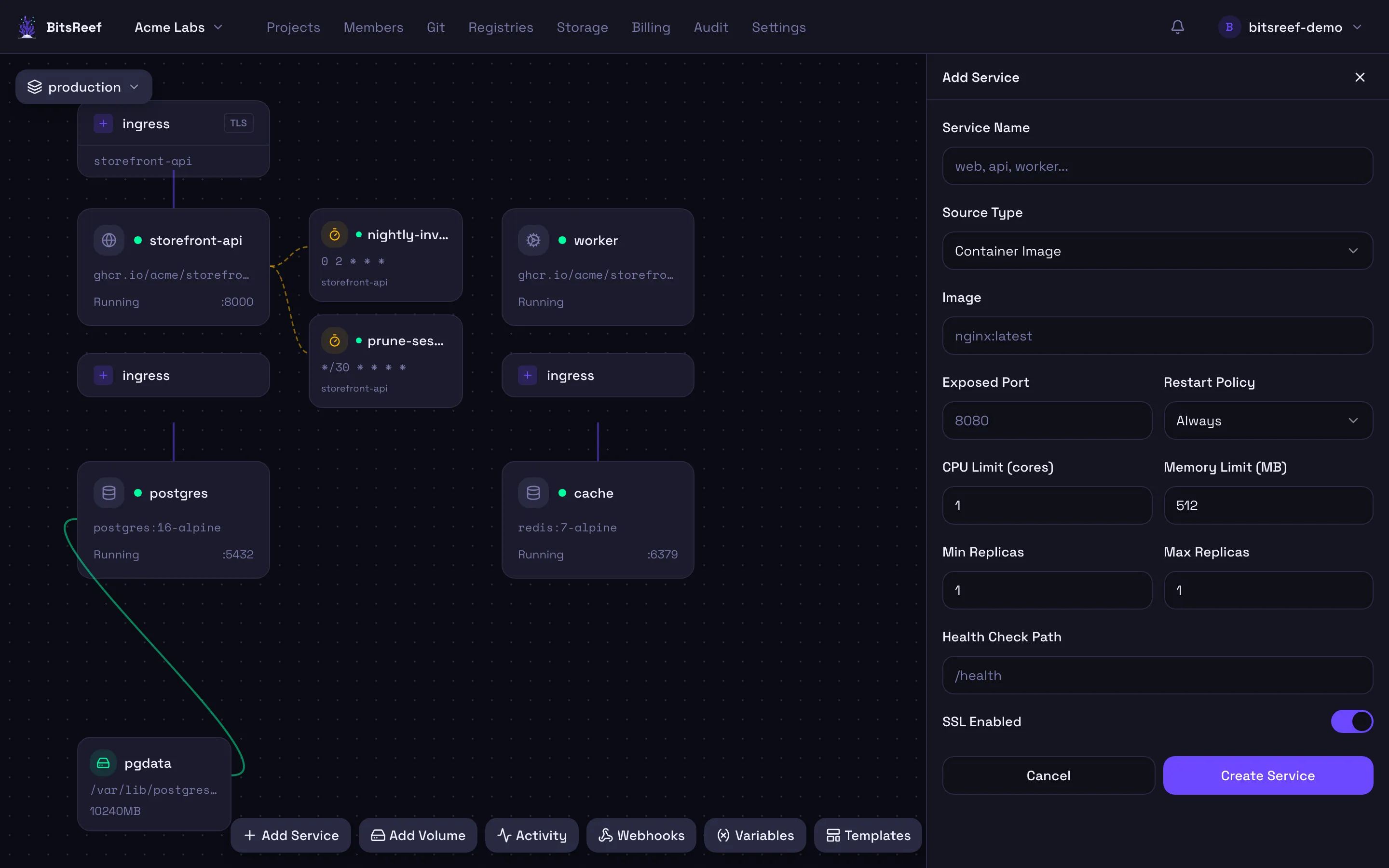The height and width of the screenshot is (868, 1389).
Task: Open the Source Type Container Image dropdown
Action: 1157,251
